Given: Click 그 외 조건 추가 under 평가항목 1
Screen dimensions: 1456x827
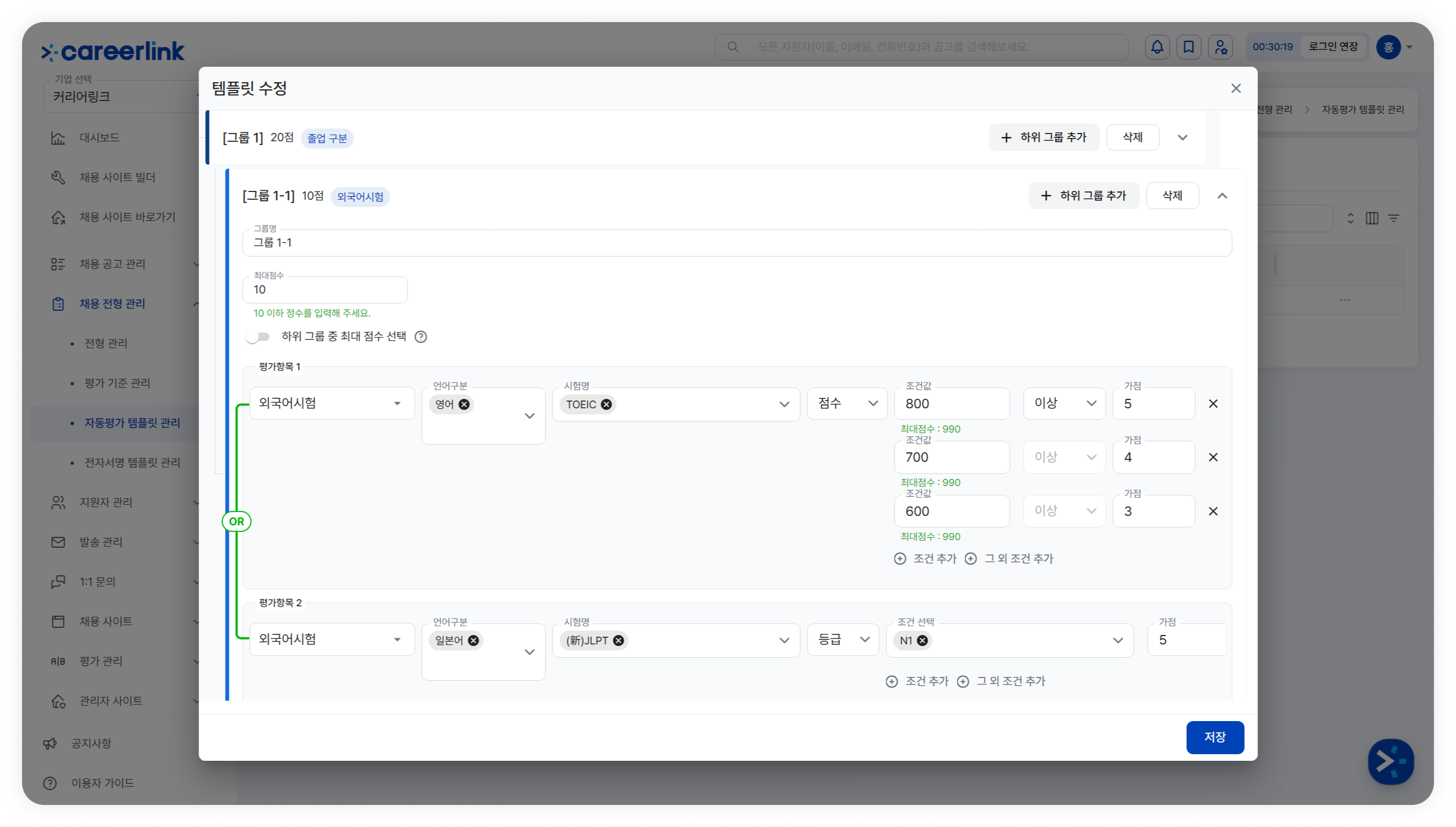Looking at the screenshot, I should point(1009,559).
